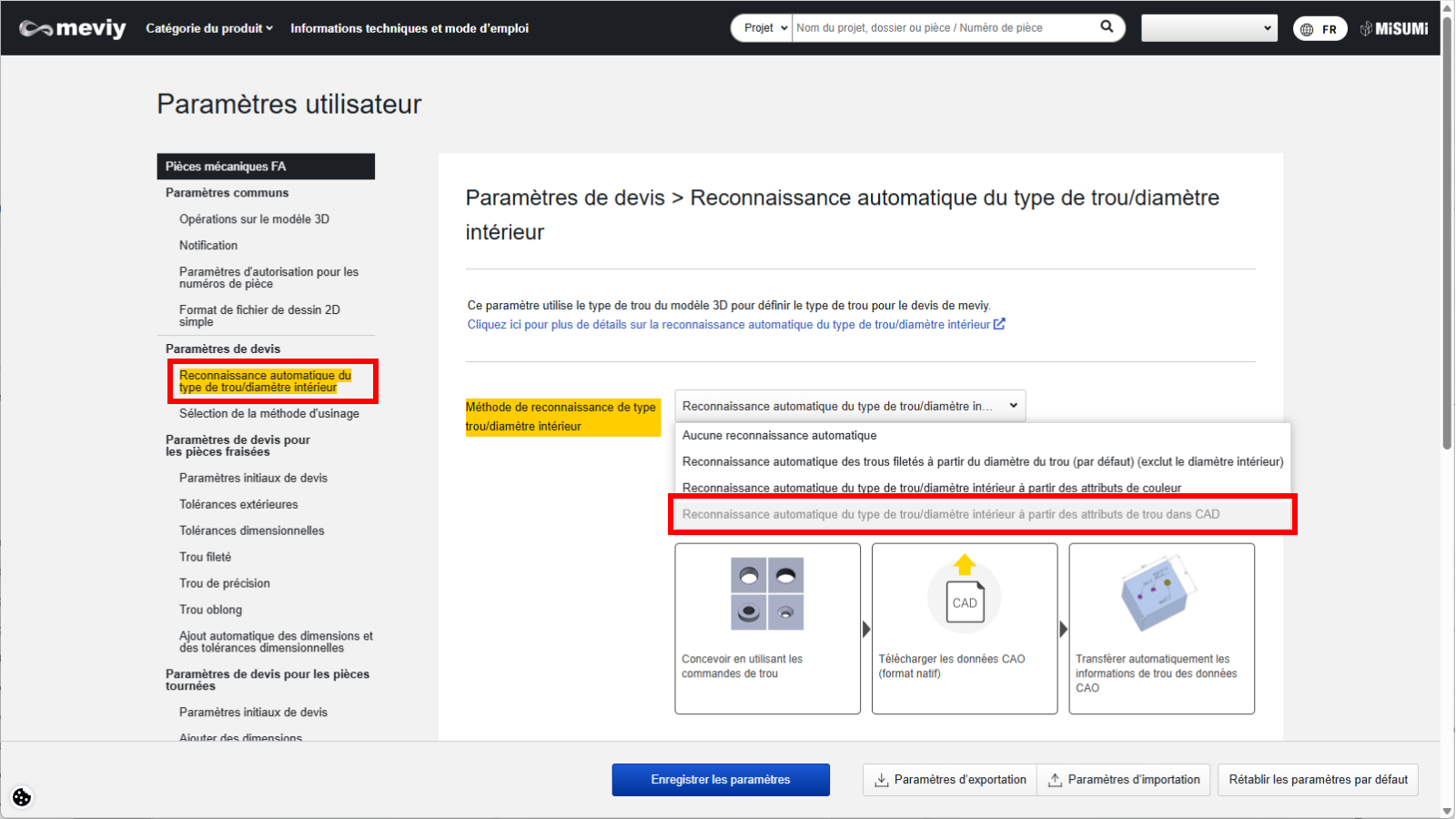This screenshot has height=819, width=1456.
Task: Open Sélection de la méthode d'usinage
Action: (x=268, y=414)
